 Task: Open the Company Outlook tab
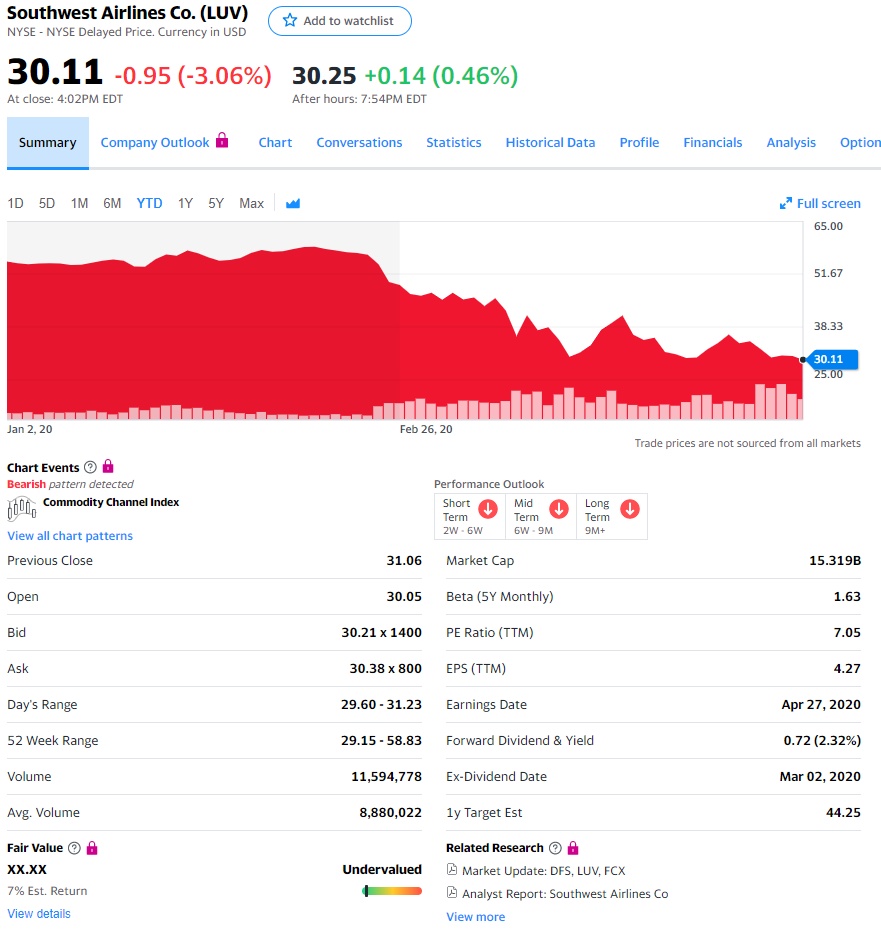click(155, 143)
